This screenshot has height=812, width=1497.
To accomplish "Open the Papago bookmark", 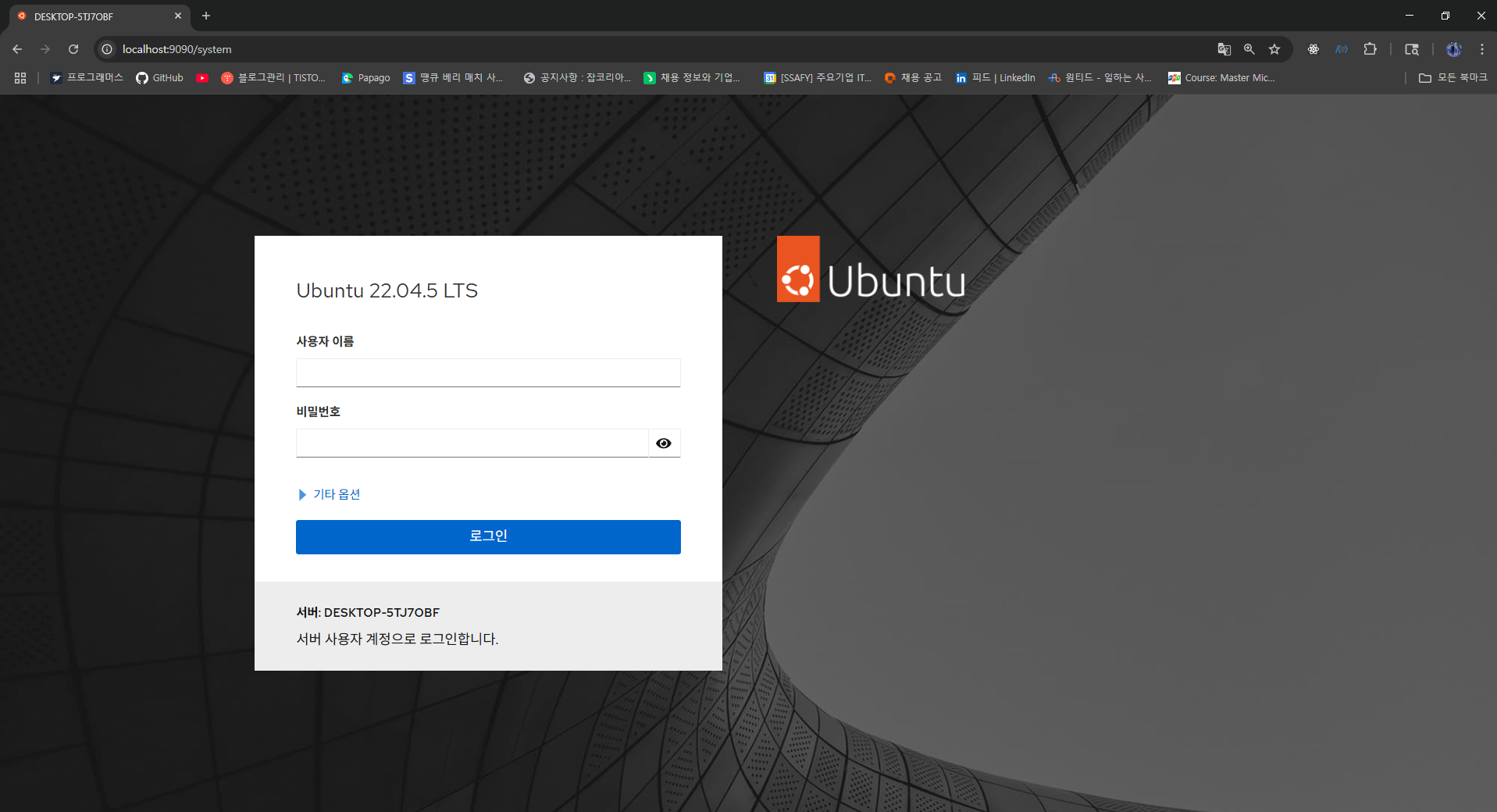I will pos(365,78).
